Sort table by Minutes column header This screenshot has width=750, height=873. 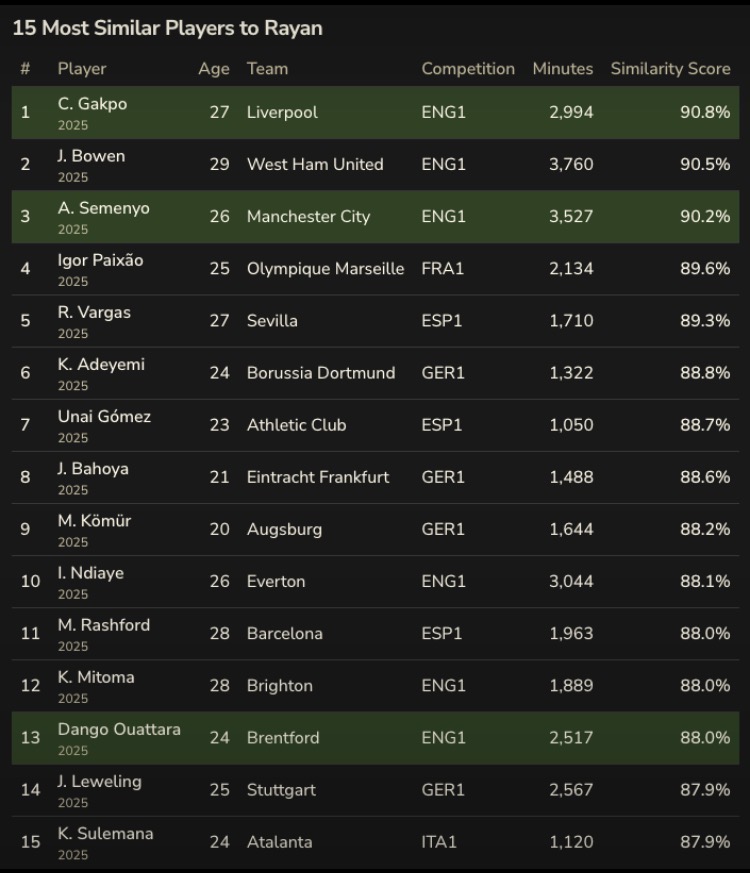[x=563, y=68]
